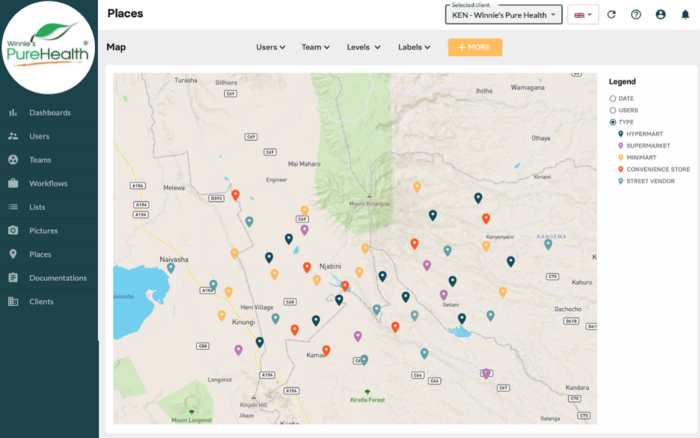Click the red pin just right of Njabini
The image size is (700, 438).
click(345, 286)
